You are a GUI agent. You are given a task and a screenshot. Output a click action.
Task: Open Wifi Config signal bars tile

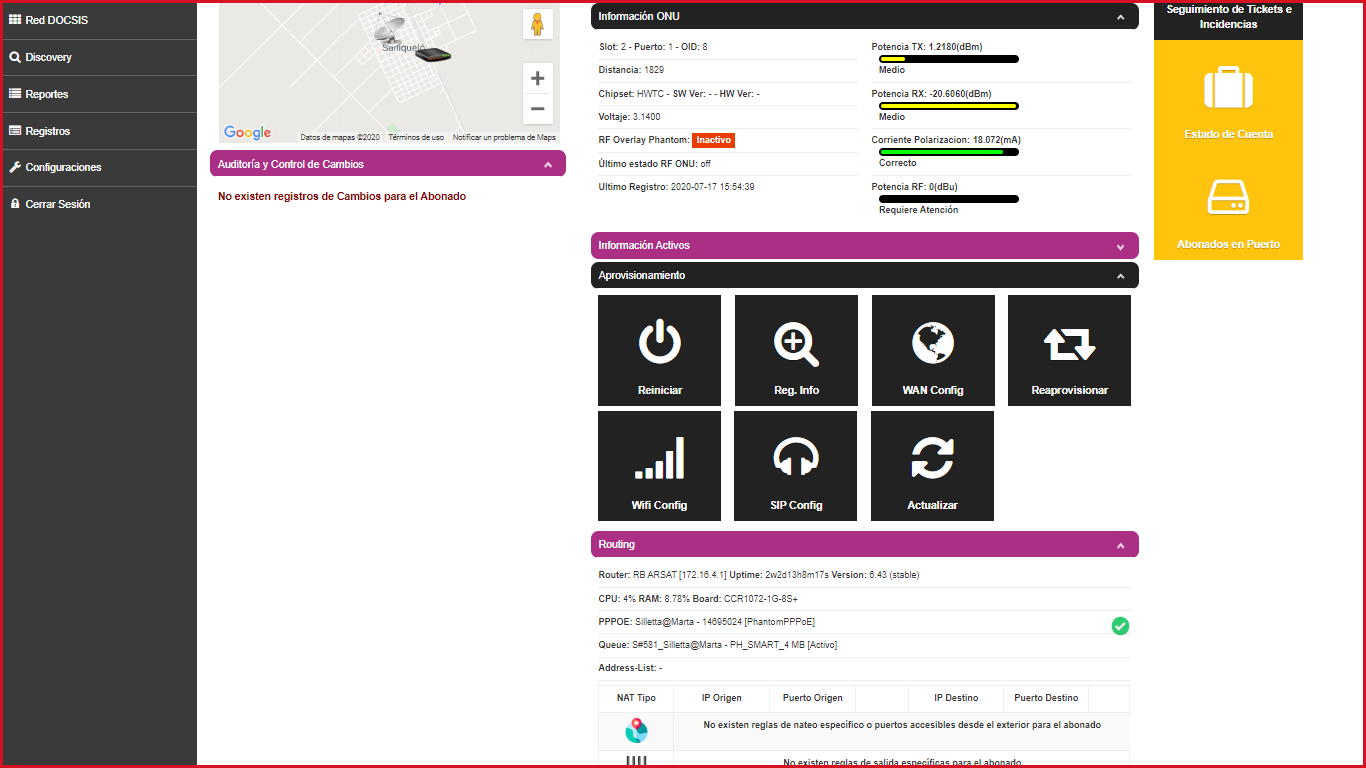pos(659,466)
